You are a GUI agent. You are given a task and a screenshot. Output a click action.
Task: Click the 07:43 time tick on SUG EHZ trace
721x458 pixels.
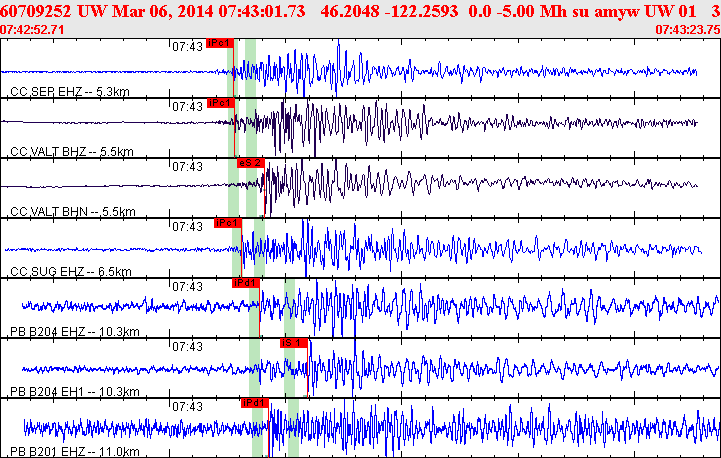(x=187, y=226)
